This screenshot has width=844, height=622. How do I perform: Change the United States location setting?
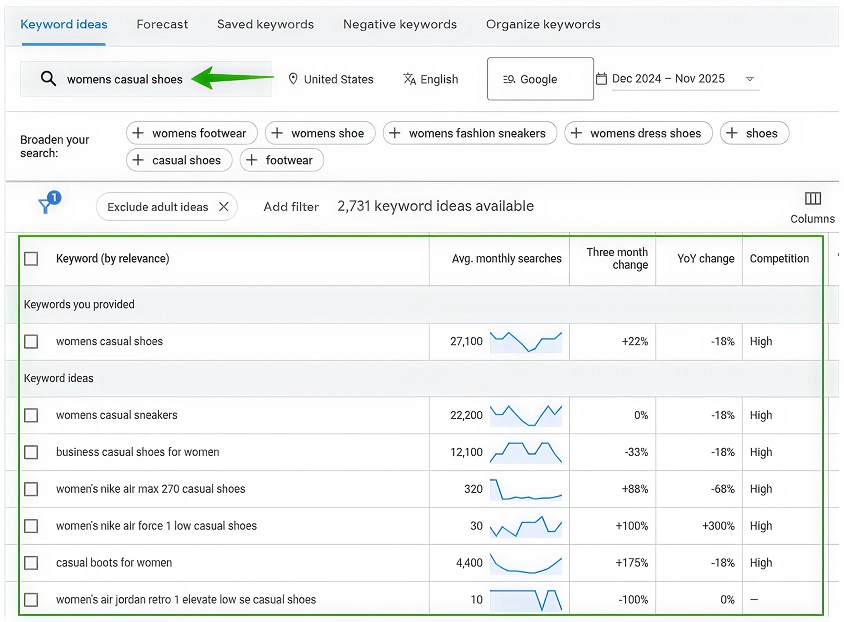click(330, 79)
